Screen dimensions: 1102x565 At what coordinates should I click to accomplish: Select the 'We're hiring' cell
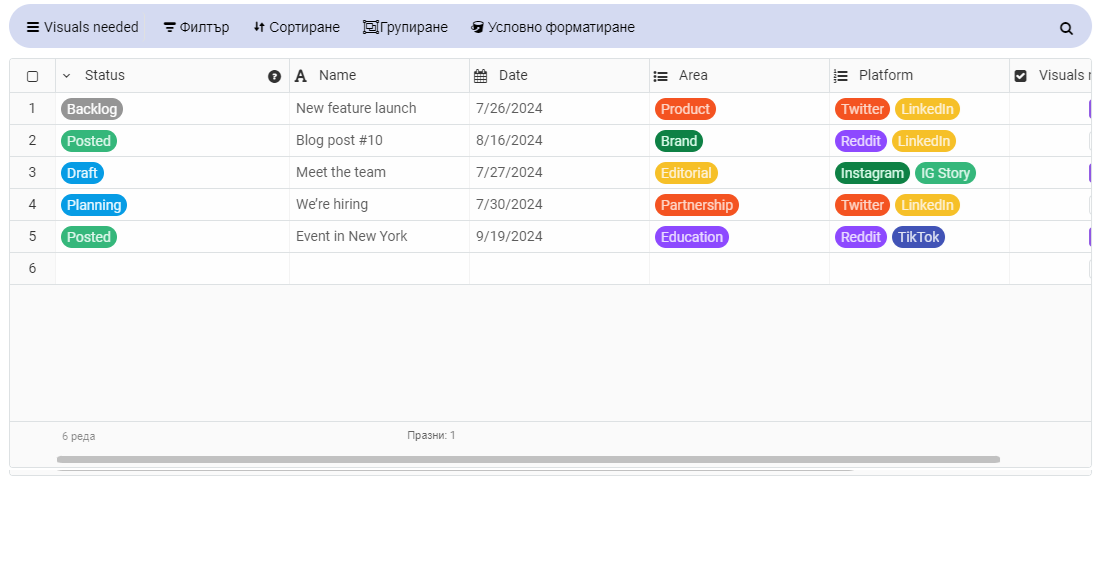[380, 204]
